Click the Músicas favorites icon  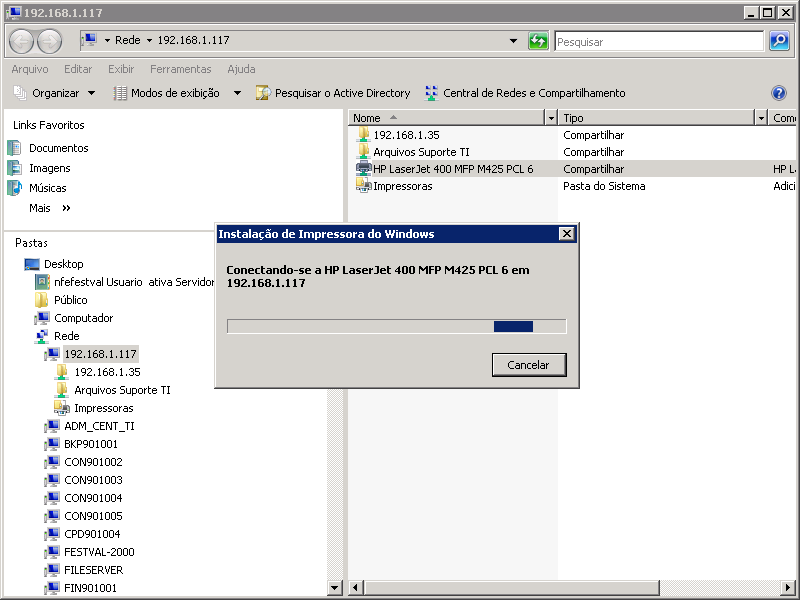coord(15,188)
